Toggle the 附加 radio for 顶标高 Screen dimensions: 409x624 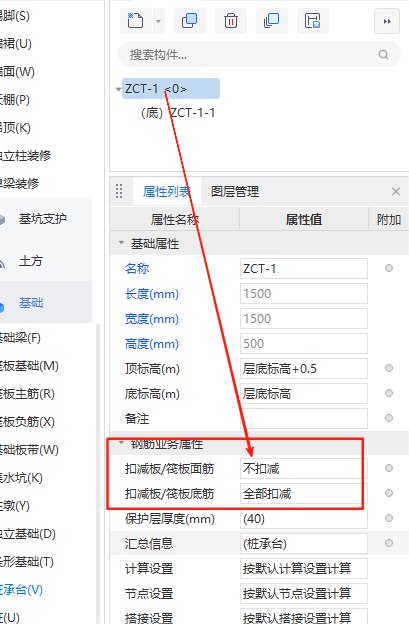(389, 368)
